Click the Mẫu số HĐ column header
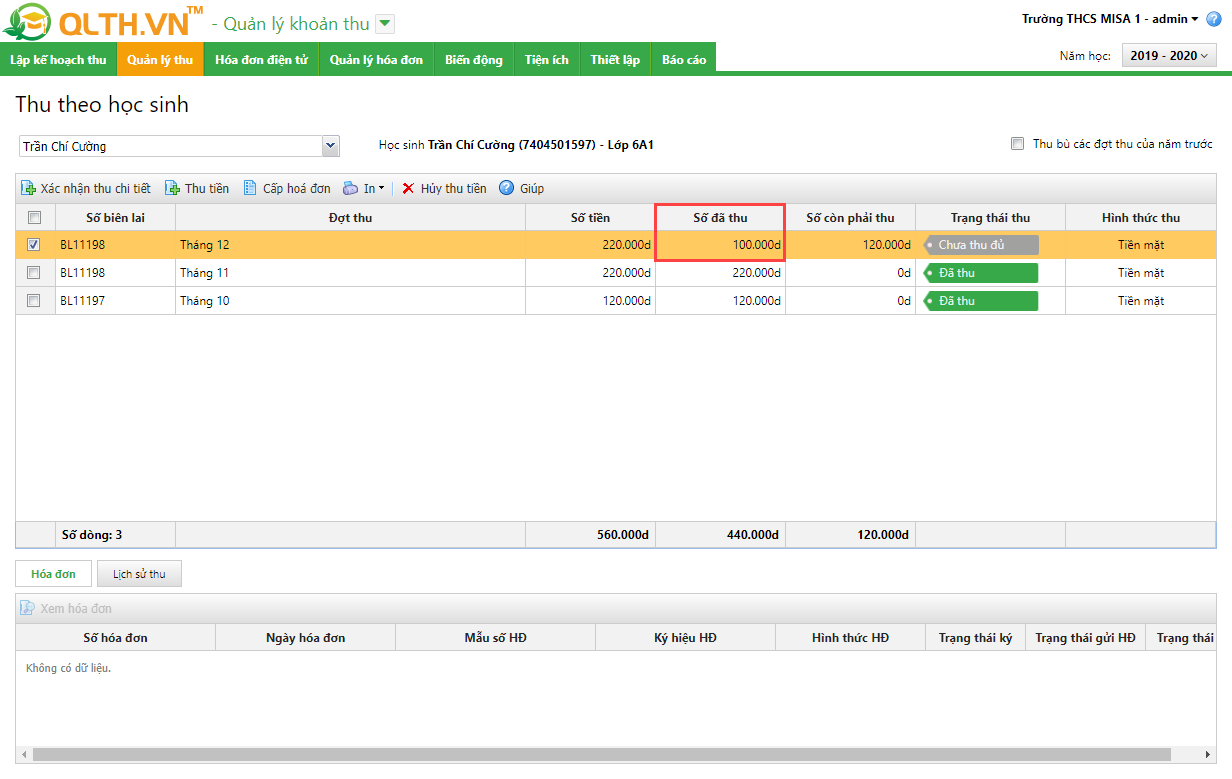Image resolution: width=1232 pixels, height=779 pixels. click(495, 638)
